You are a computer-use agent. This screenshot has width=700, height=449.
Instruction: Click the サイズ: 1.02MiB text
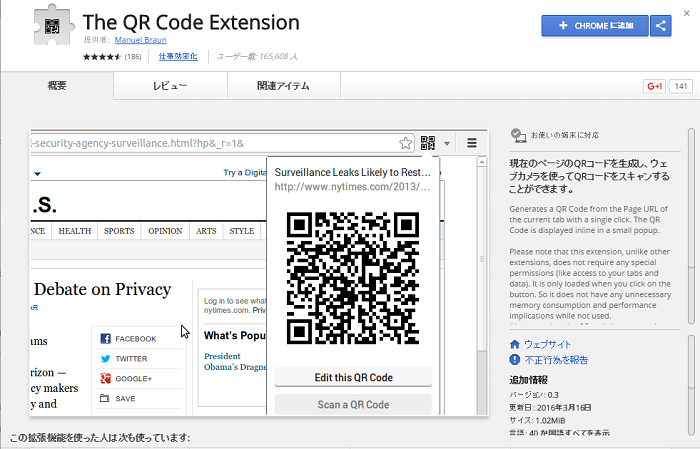[x=537, y=420]
